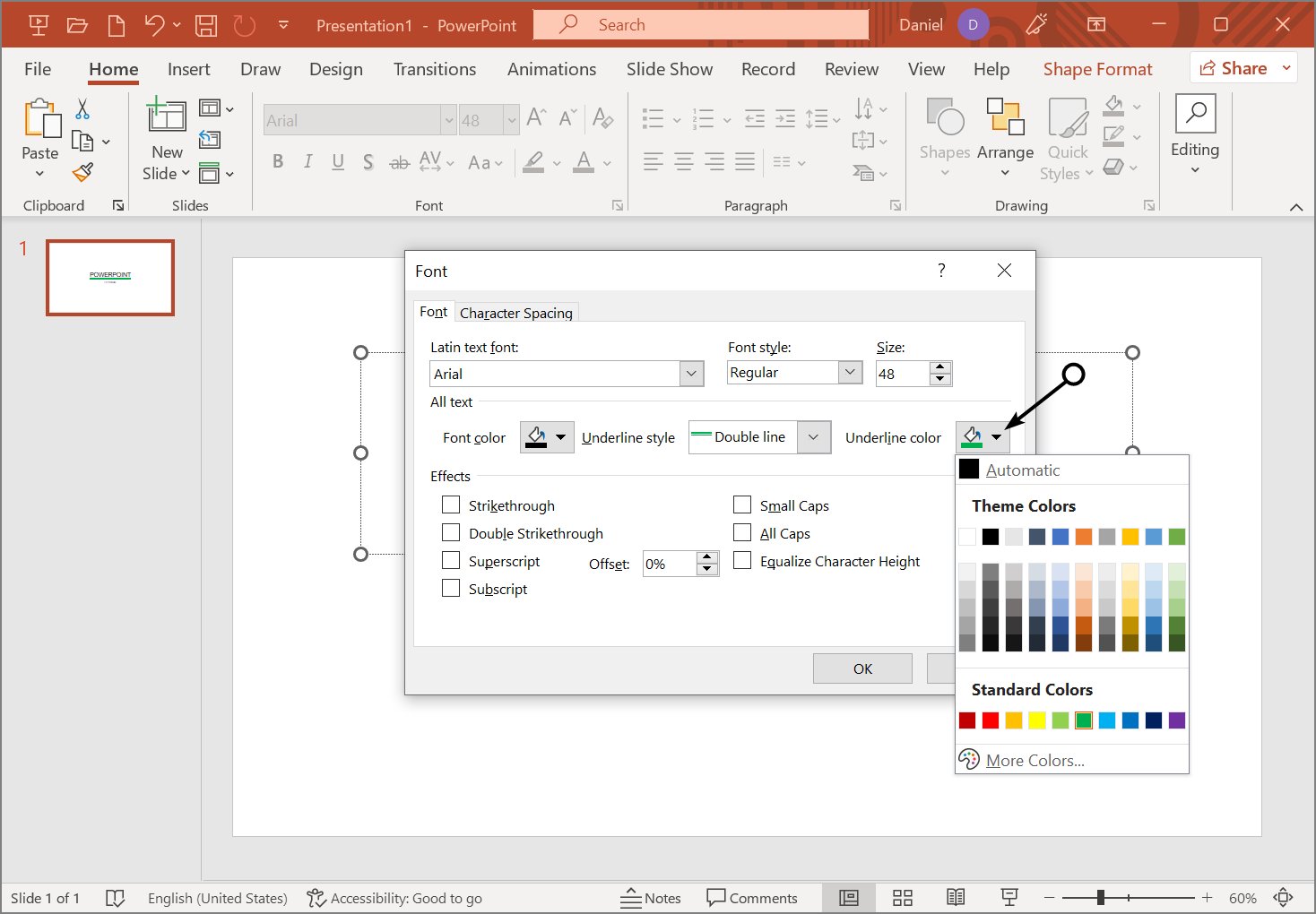Open Notes pane from status bar
Screen dimensions: 1316x914
tap(651, 898)
